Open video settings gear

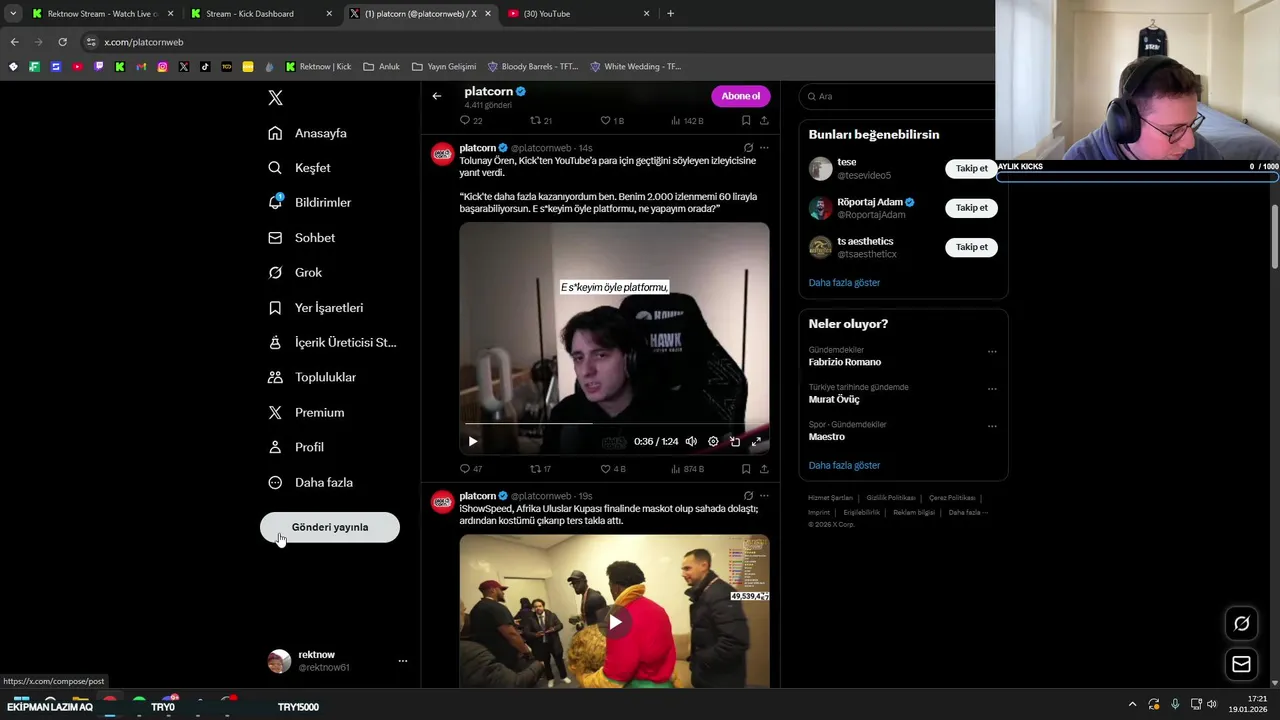[x=713, y=441]
